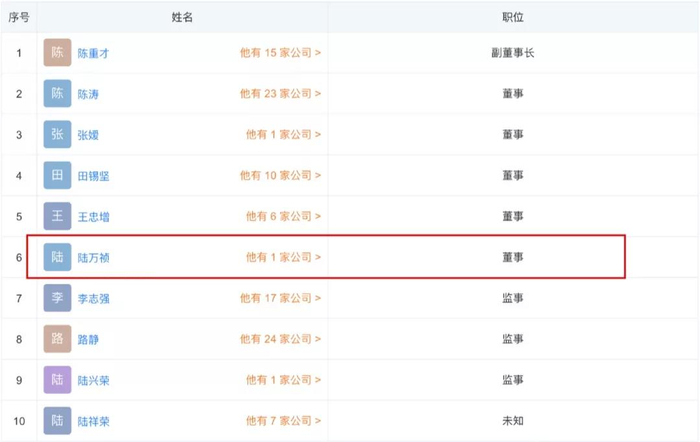The image size is (700, 442).
Task: Expand 他有 17 家公司 for 李志强
Action: click(x=280, y=298)
